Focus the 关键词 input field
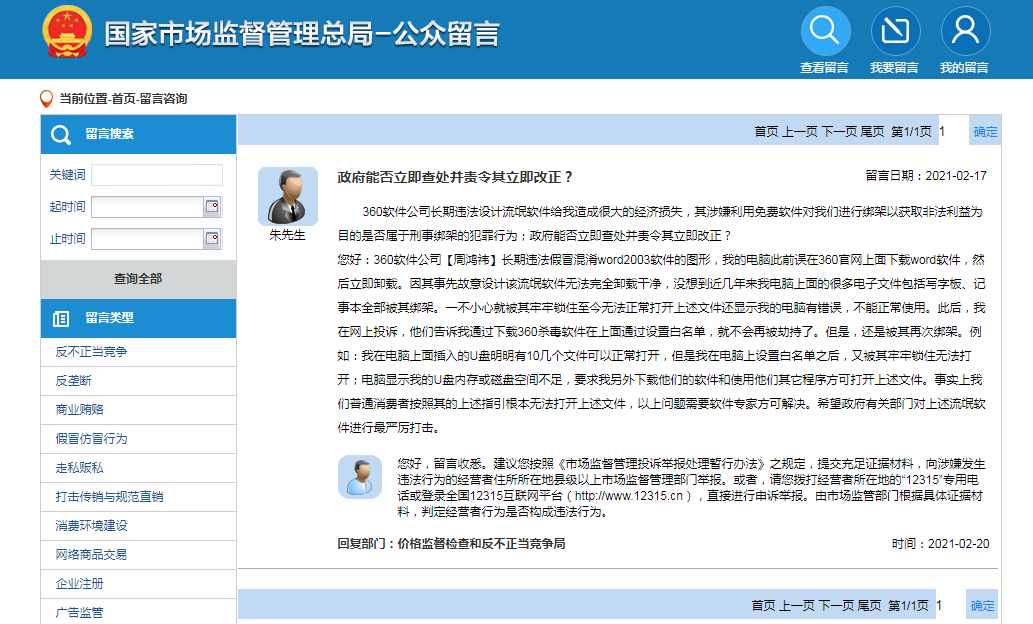The image size is (1033, 624). click(157, 175)
